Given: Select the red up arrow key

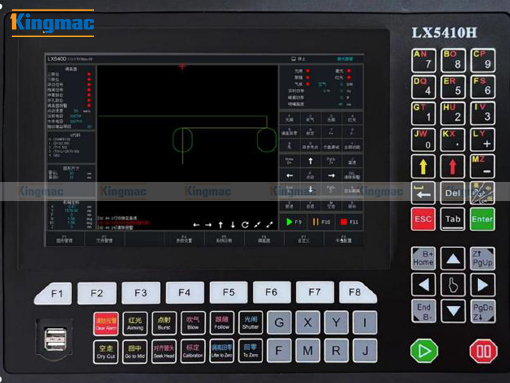Looking at the screenshot, I should click(453, 166).
